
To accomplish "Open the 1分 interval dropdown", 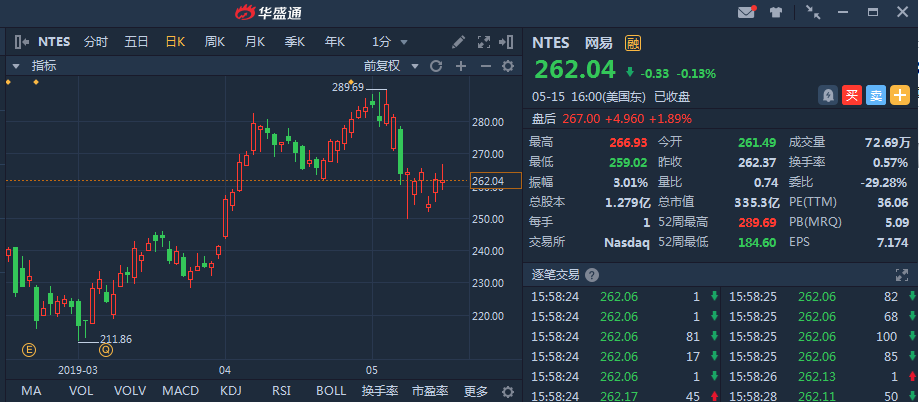I will tap(390, 42).
